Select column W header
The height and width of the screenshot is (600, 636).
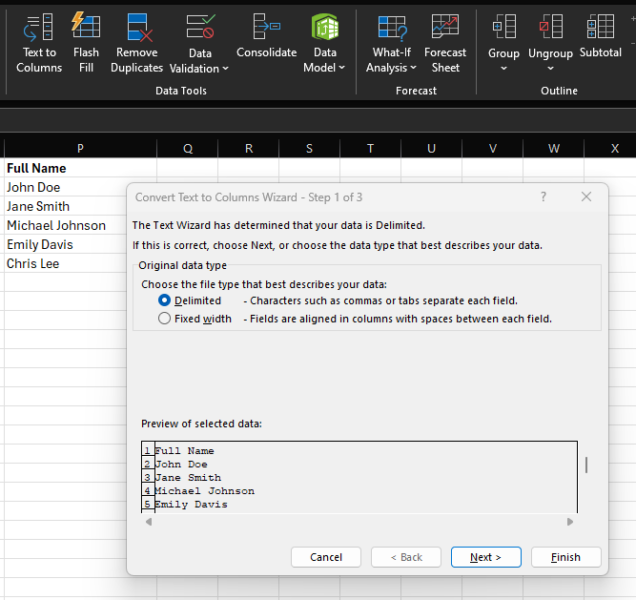tap(554, 148)
